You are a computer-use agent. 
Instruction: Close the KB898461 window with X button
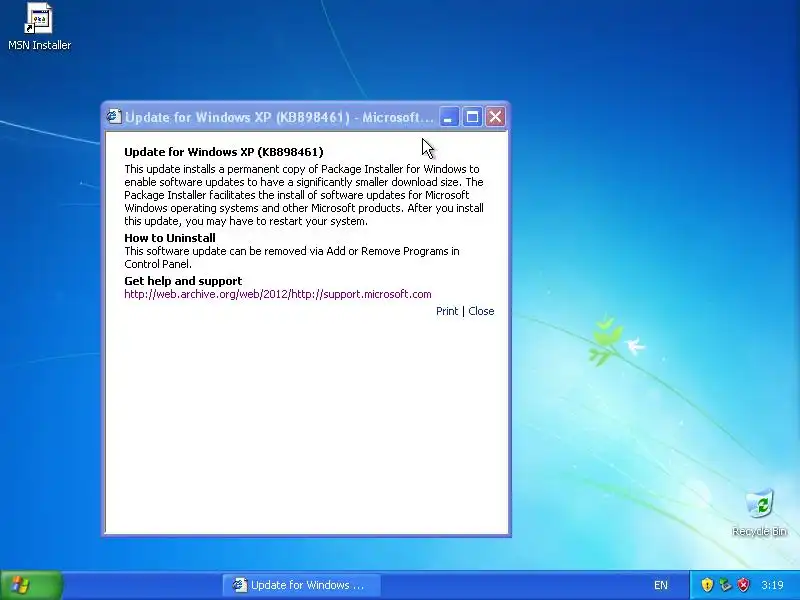[495, 117]
